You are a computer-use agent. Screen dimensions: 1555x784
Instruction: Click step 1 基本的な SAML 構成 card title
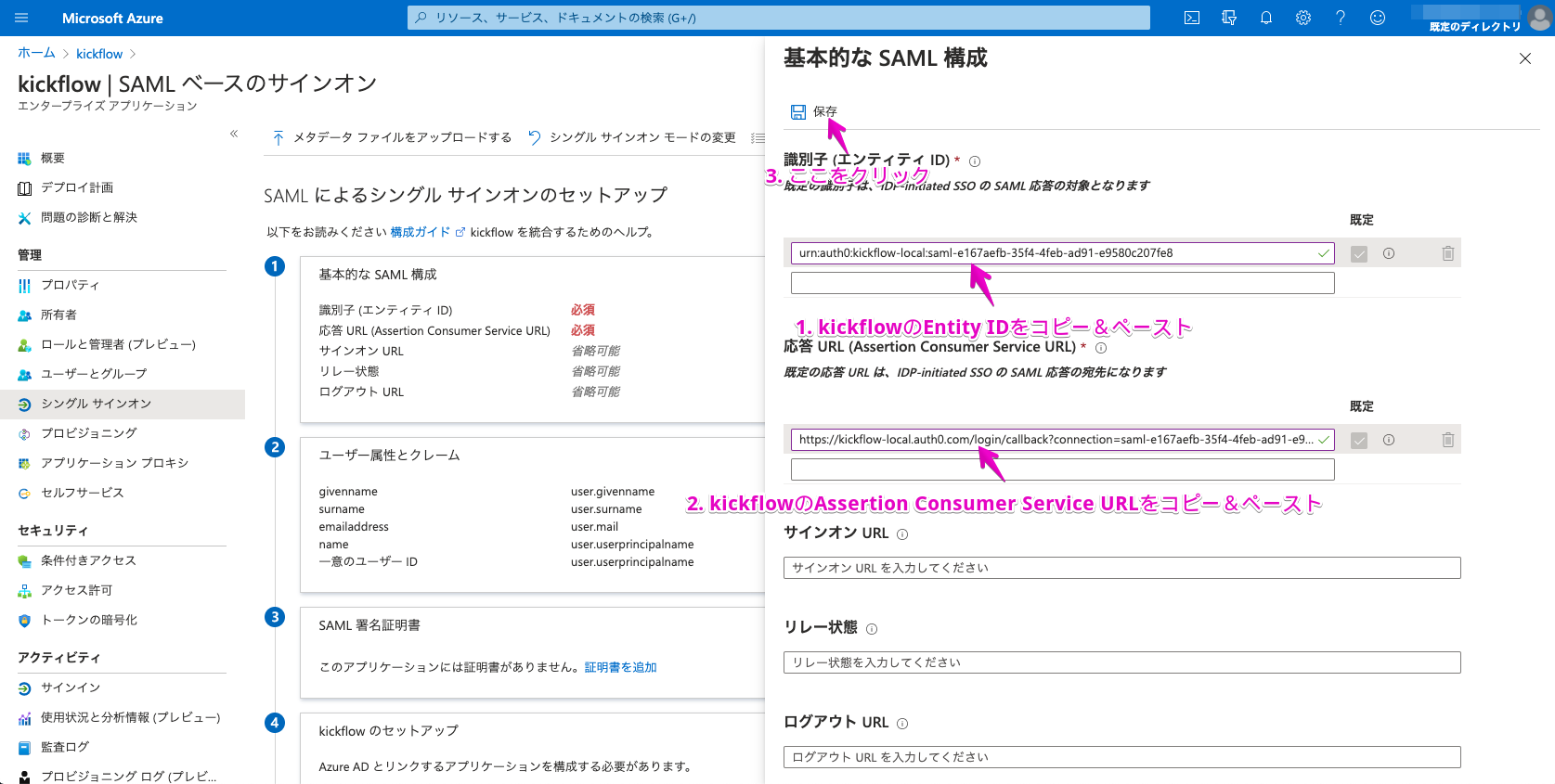pos(378,275)
